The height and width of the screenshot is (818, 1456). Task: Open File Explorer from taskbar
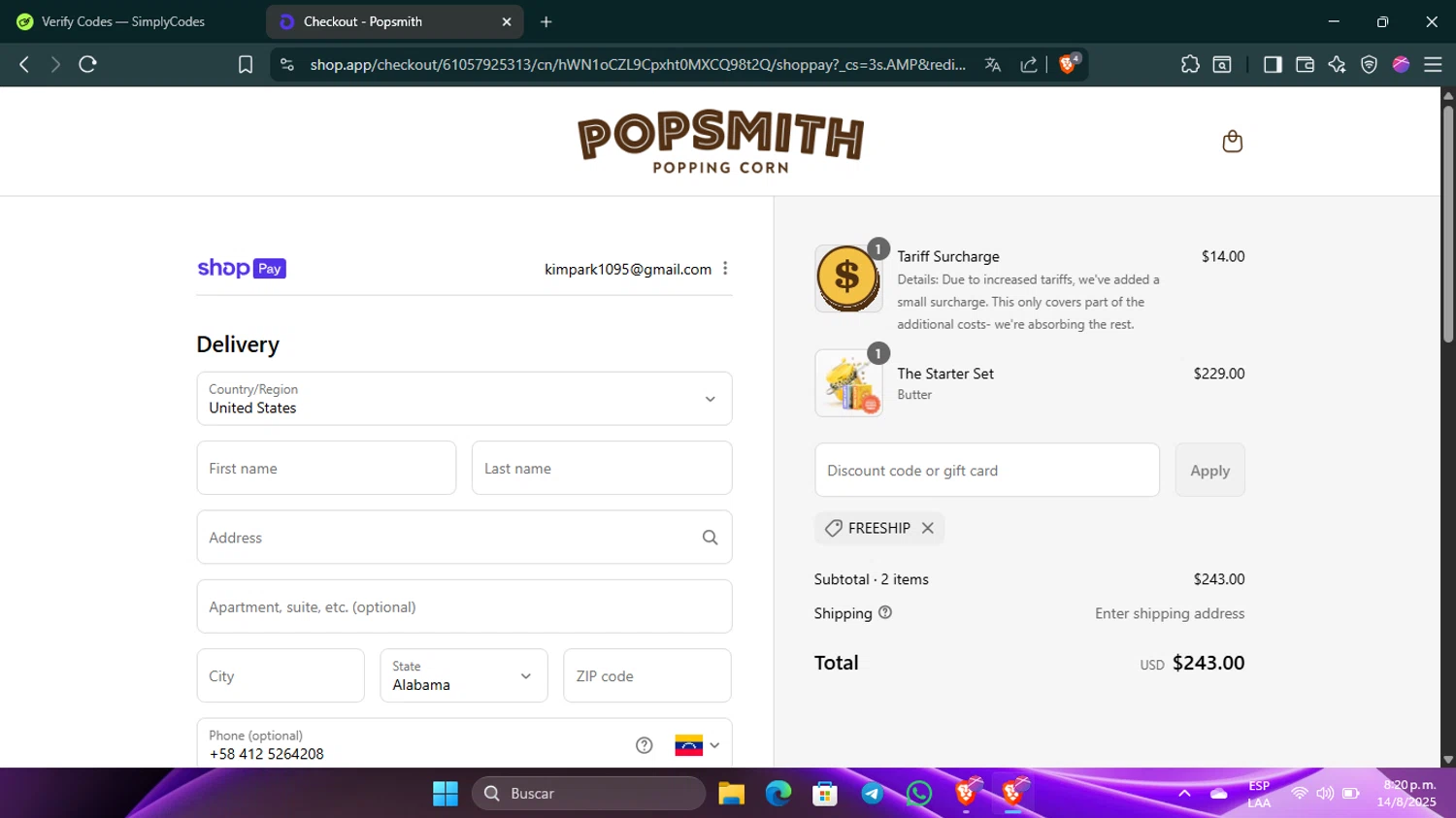tap(731, 794)
